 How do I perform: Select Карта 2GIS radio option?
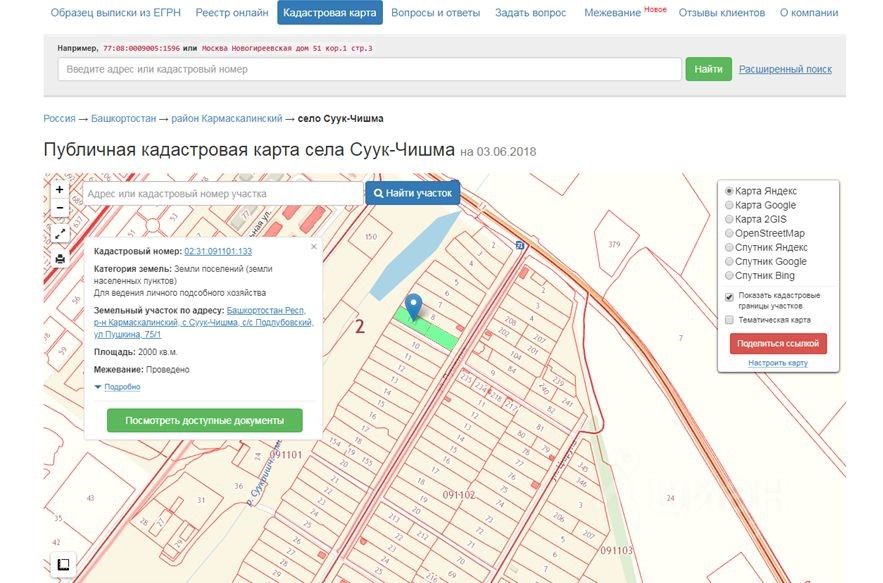tap(729, 219)
